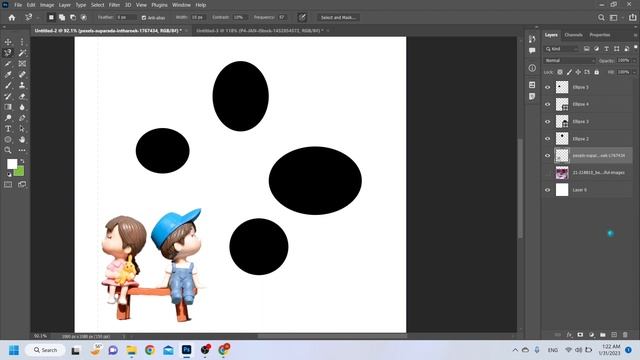The height and width of the screenshot is (360, 640).
Task: Select the History Brush tool
Action: (x=8, y=96)
